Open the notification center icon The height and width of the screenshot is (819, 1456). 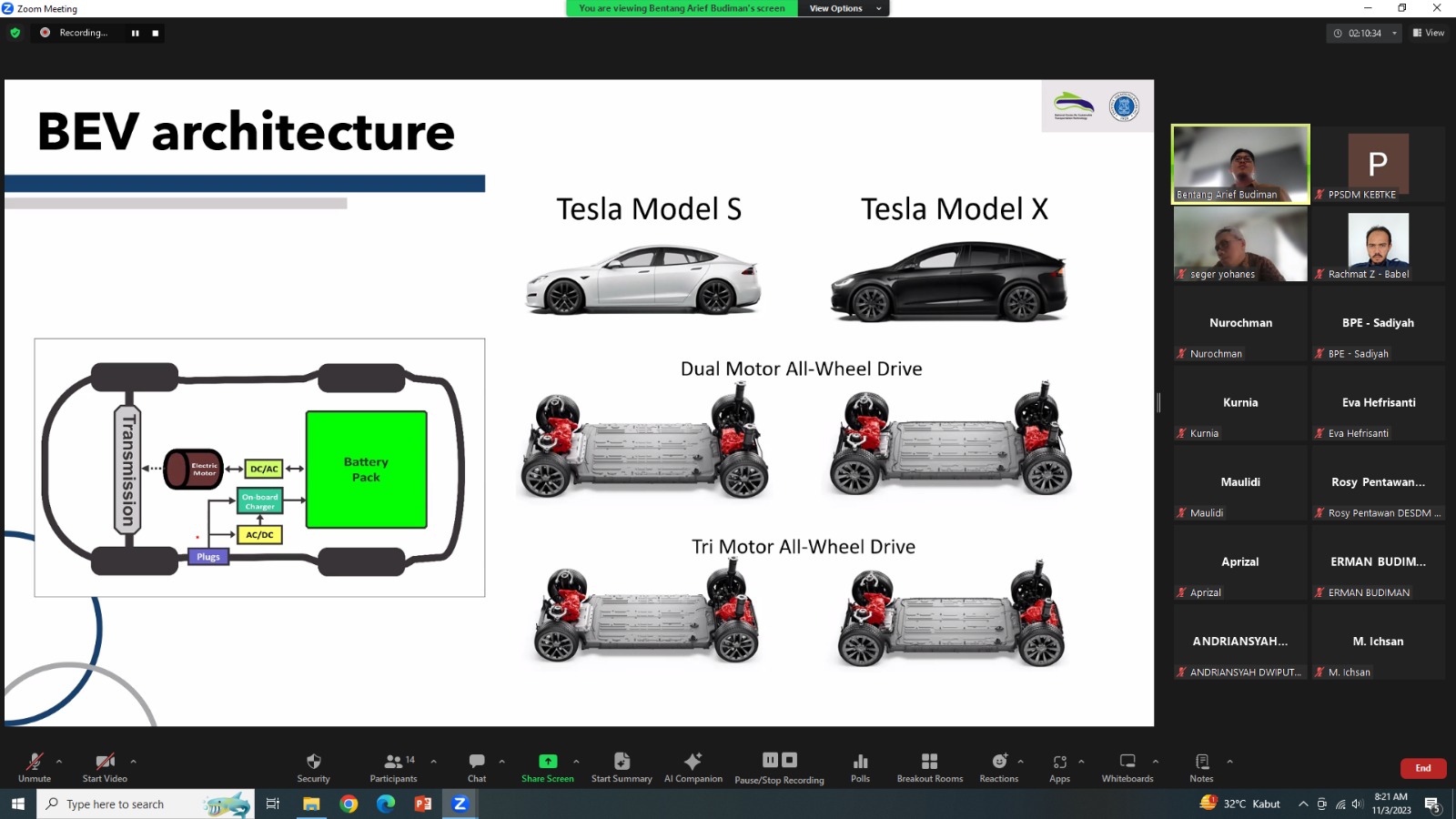1432,804
